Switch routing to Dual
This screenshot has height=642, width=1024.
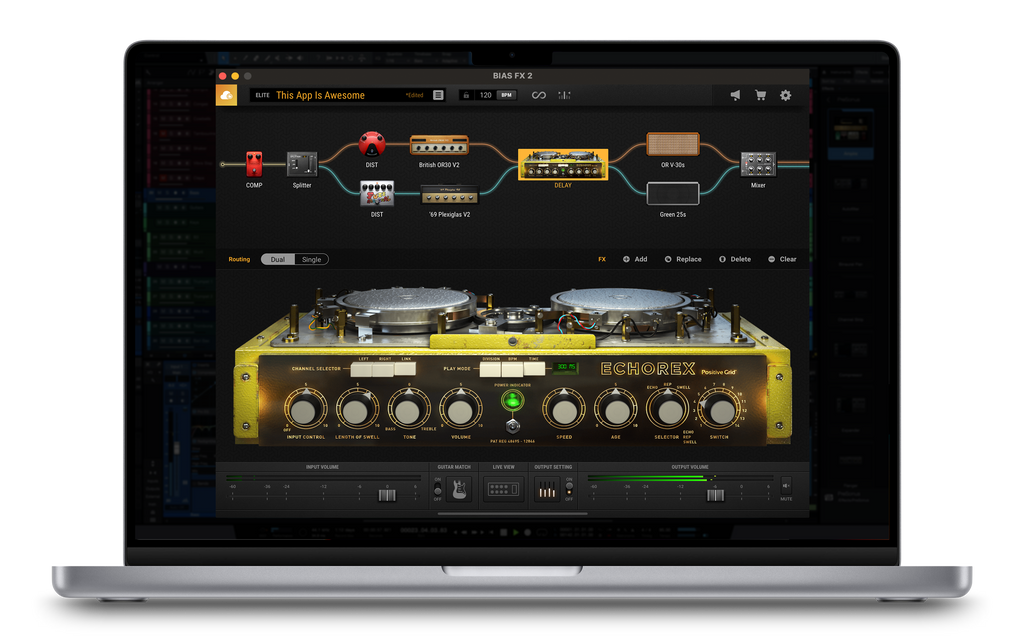click(277, 259)
